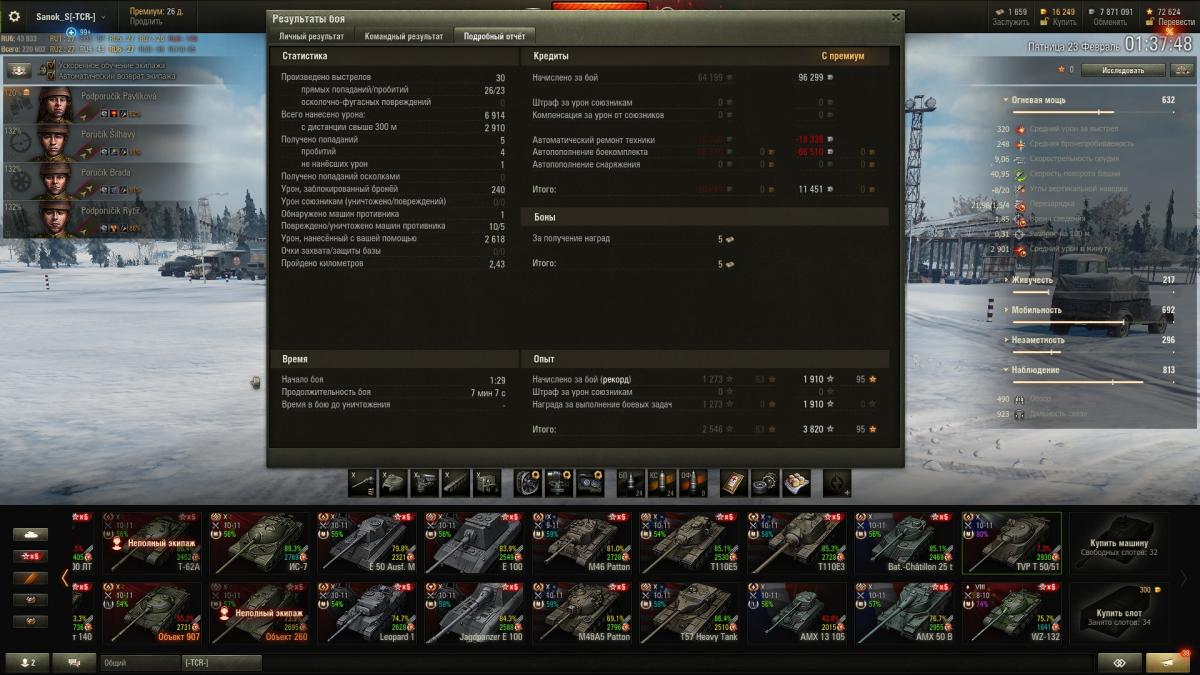Select the E 100 tank thumbnail
This screenshot has height=675, width=1200.
pos(474,542)
